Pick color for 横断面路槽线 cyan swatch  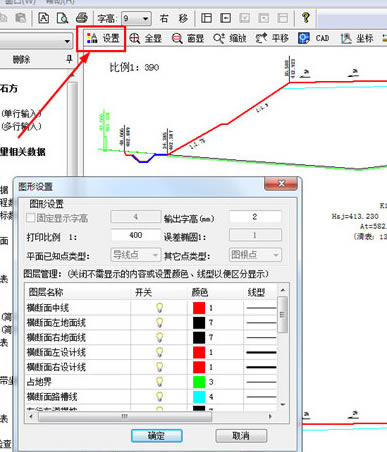click(x=199, y=397)
